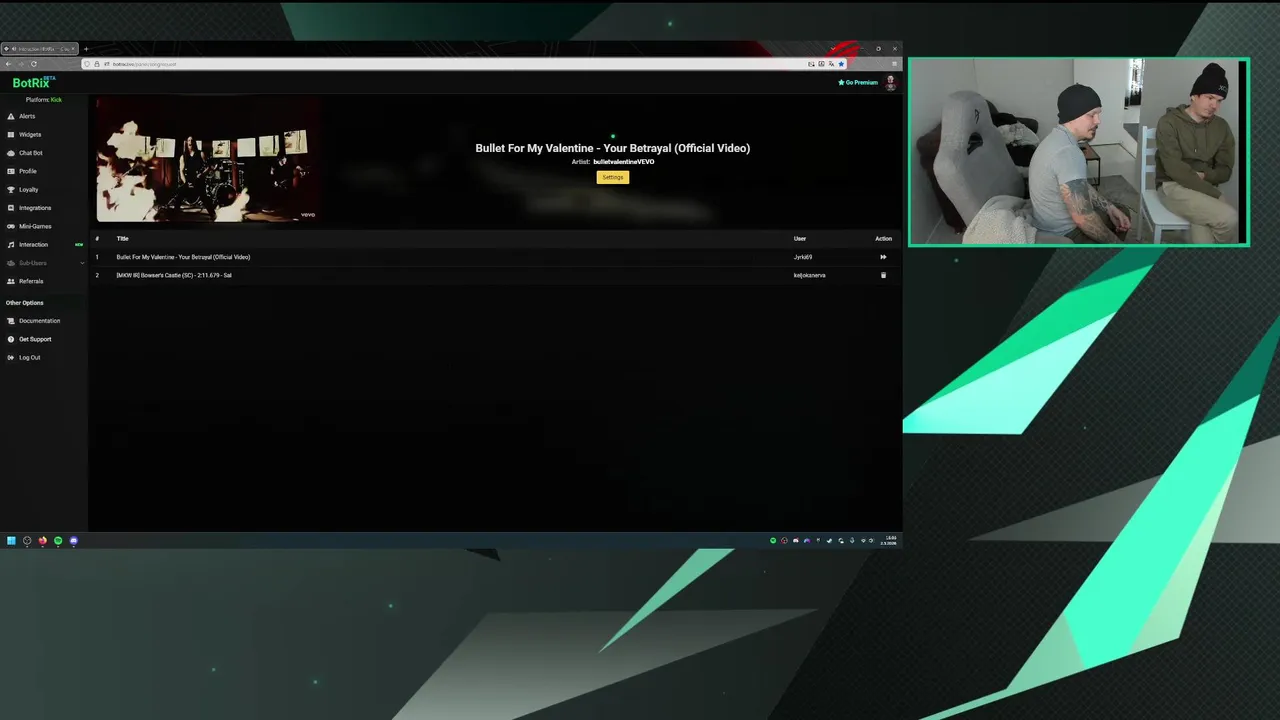Open the Widgets sidebar page
The height and width of the screenshot is (720, 1280).
pos(30,134)
